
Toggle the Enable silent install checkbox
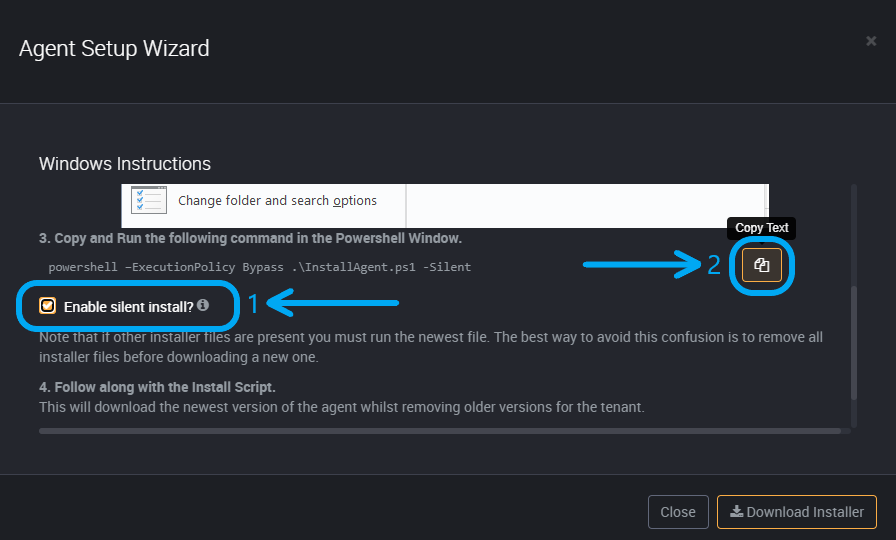(47, 306)
